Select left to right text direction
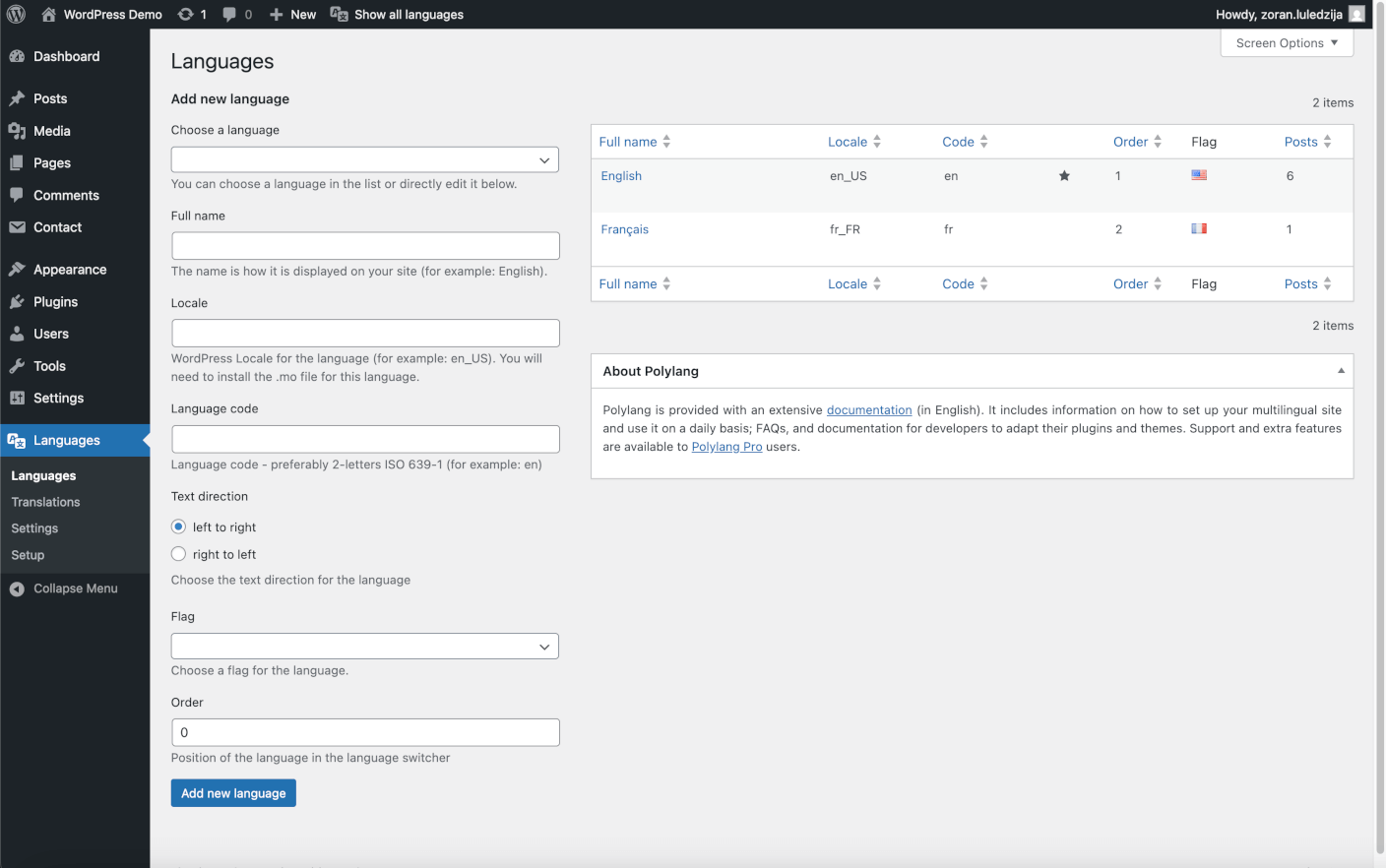 178,527
